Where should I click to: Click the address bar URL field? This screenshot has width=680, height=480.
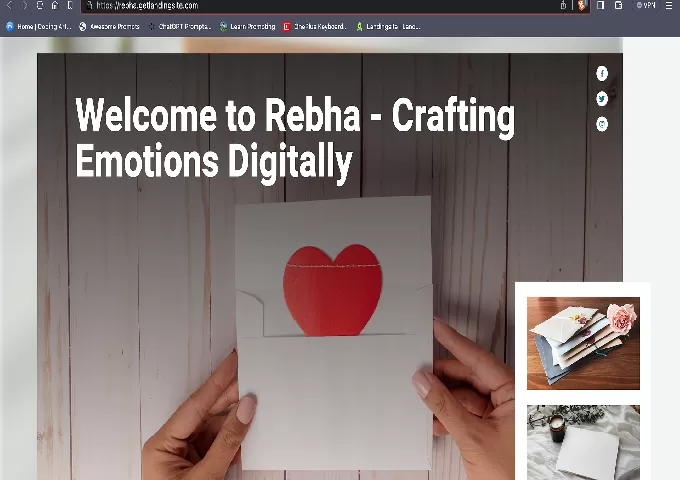pos(300,5)
